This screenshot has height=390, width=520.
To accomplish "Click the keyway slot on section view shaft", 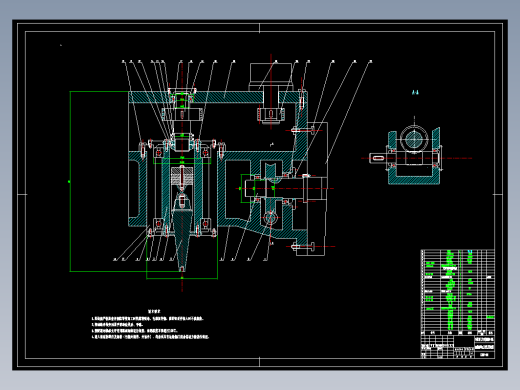I will (378, 158).
